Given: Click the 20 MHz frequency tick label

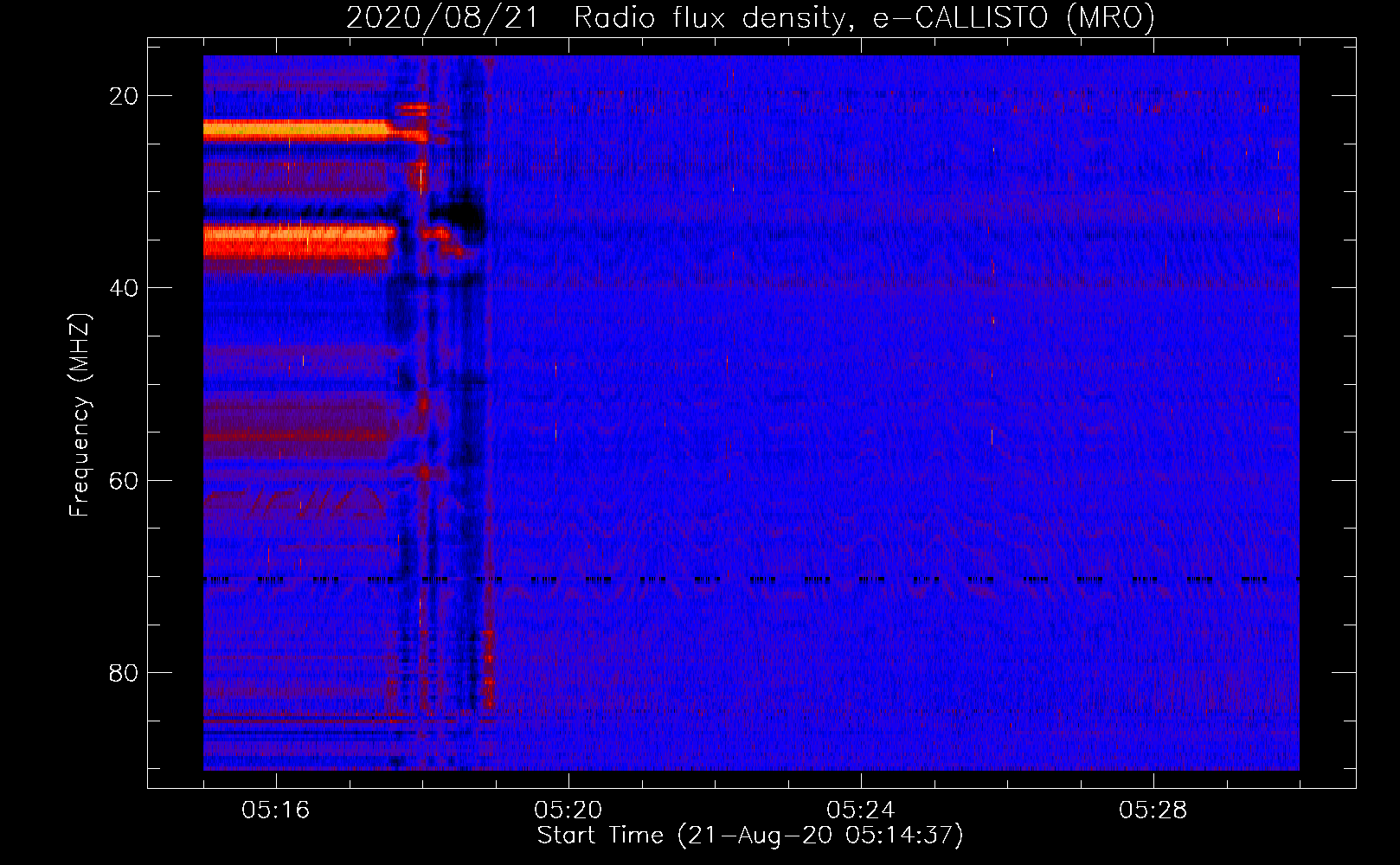Looking at the screenshot, I should [124, 96].
